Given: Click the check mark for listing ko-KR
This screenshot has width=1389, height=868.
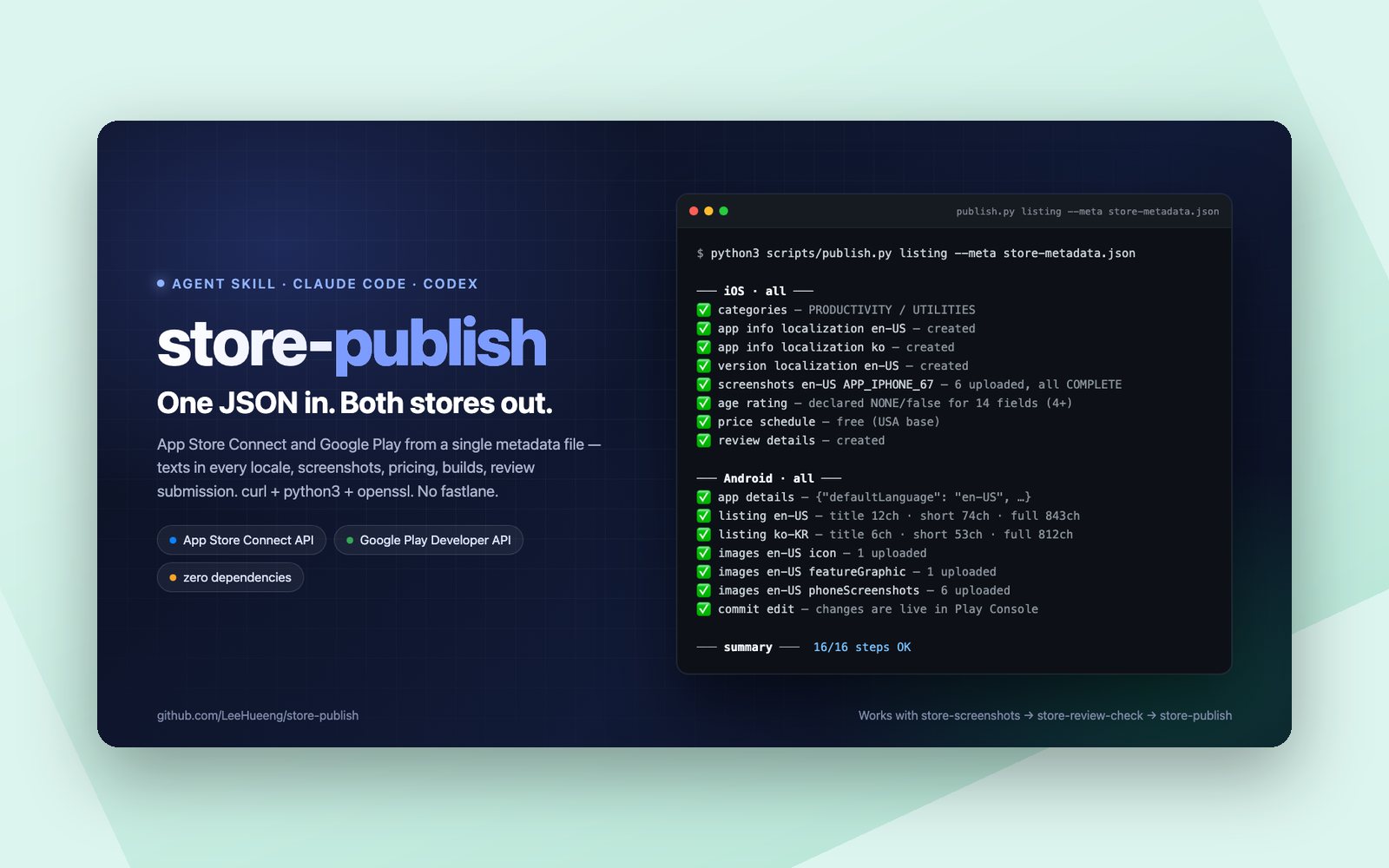Looking at the screenshot, I should pyautogui.click(x=703, y=535).
